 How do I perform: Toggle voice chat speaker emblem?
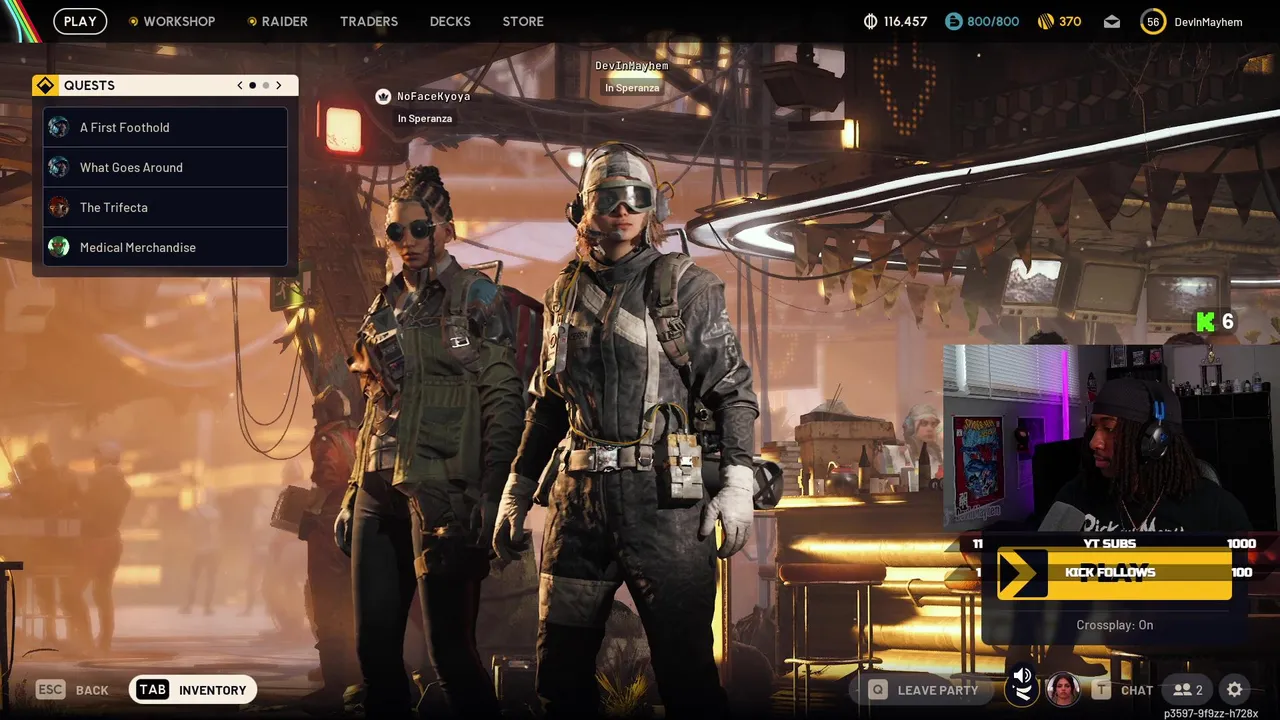click(1022, 688)
